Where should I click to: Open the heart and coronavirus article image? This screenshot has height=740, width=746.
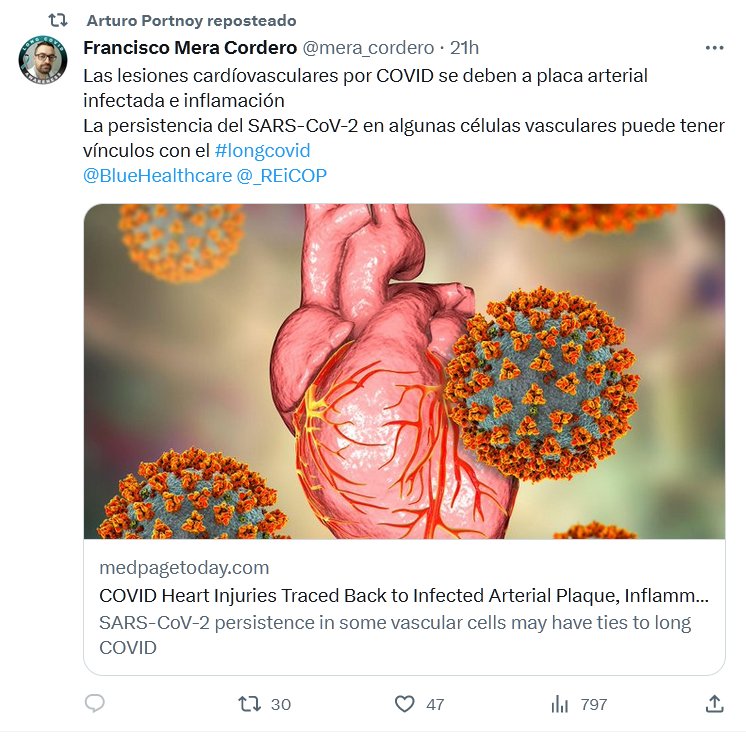404,371
